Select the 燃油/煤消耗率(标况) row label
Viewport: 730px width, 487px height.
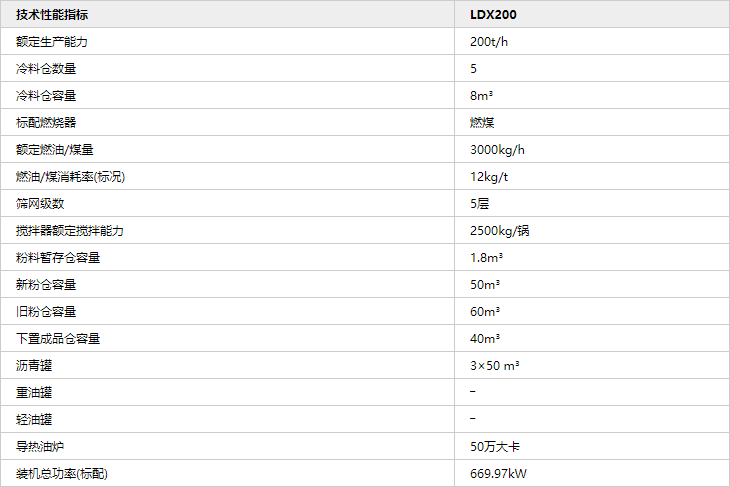point(70,176)
